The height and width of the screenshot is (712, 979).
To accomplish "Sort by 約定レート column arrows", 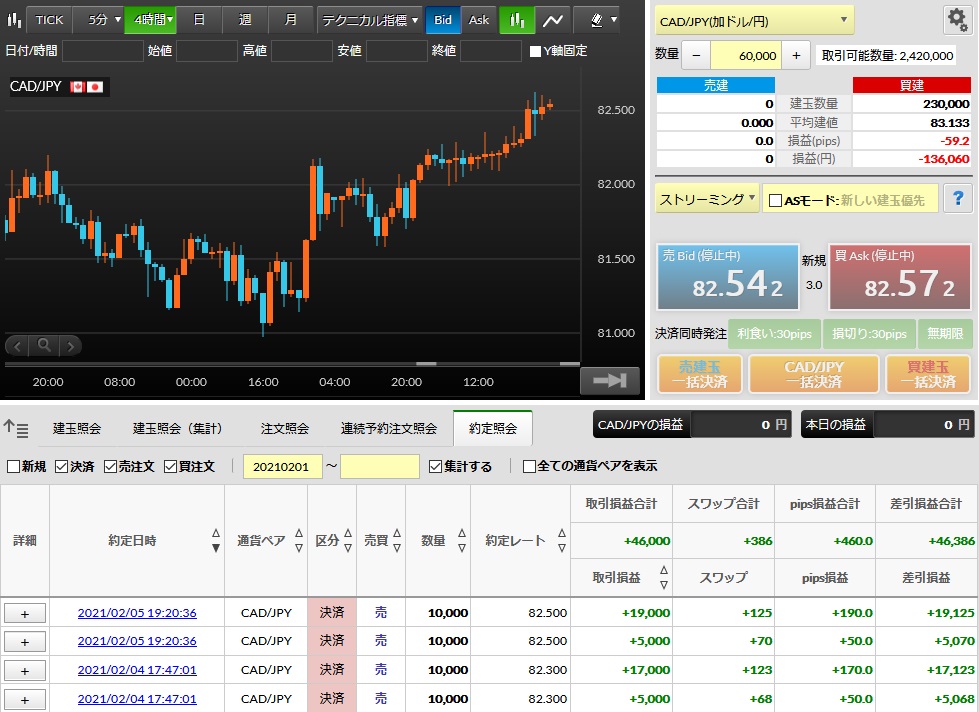I will (561, 540).
